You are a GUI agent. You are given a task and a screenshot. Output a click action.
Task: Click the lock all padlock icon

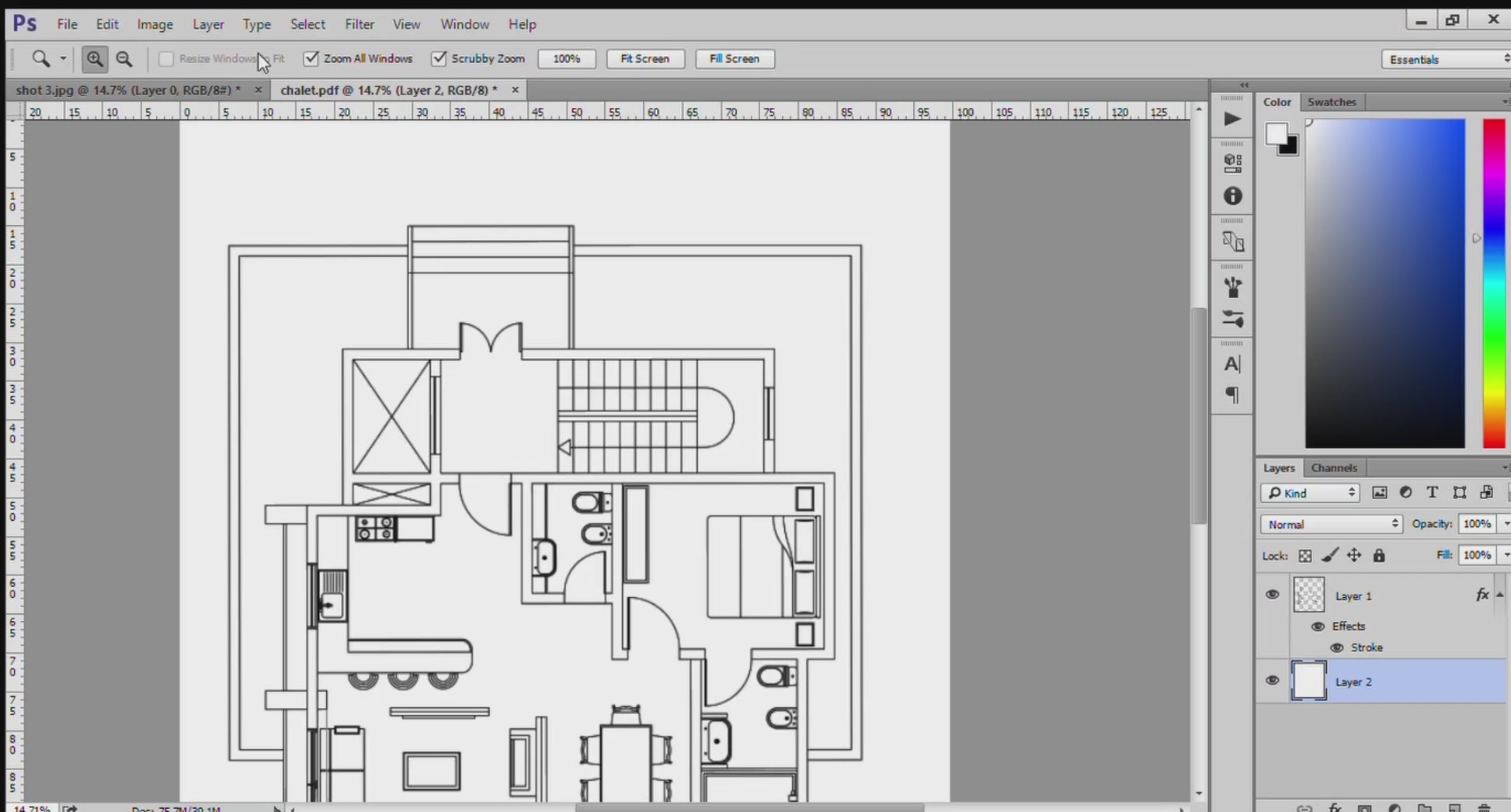[x=1379, y=556]
